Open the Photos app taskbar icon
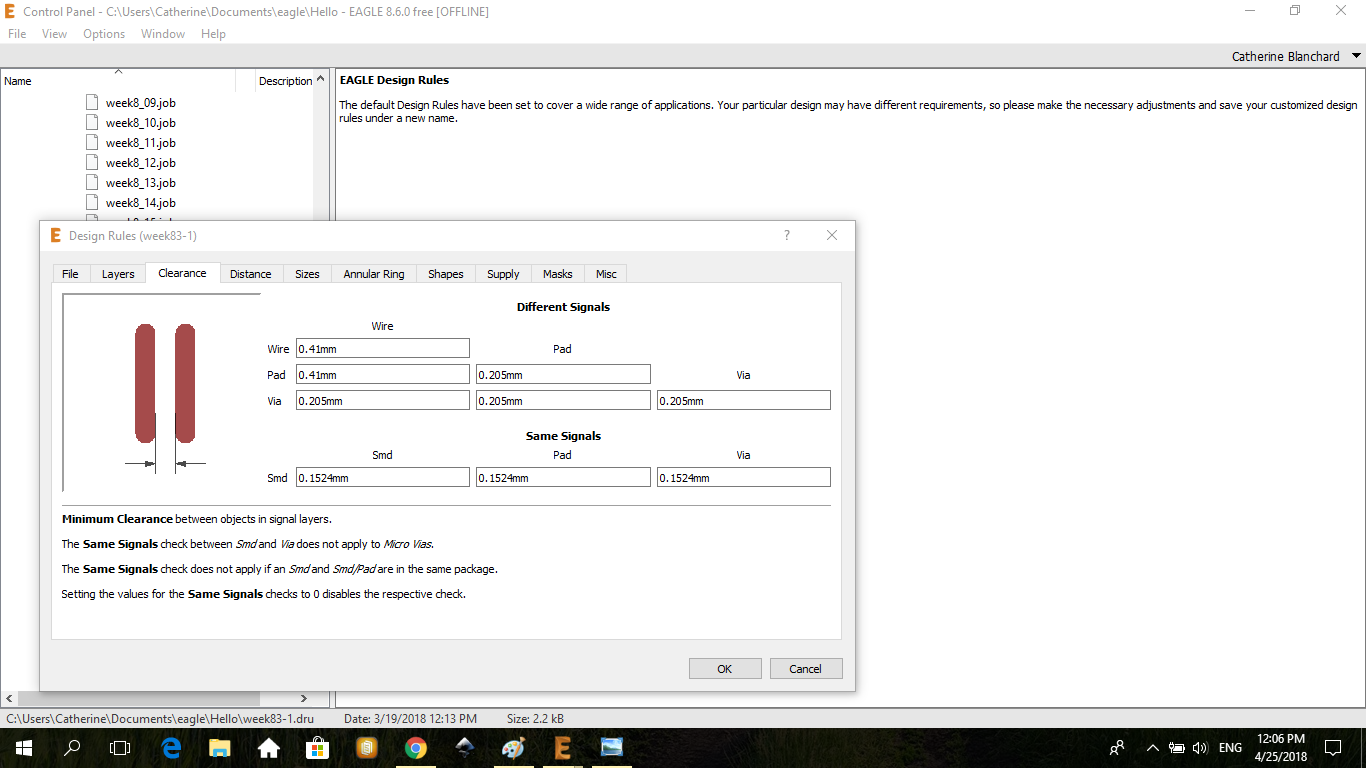This screenshot has width=1366, height=768. pos(611,748)
